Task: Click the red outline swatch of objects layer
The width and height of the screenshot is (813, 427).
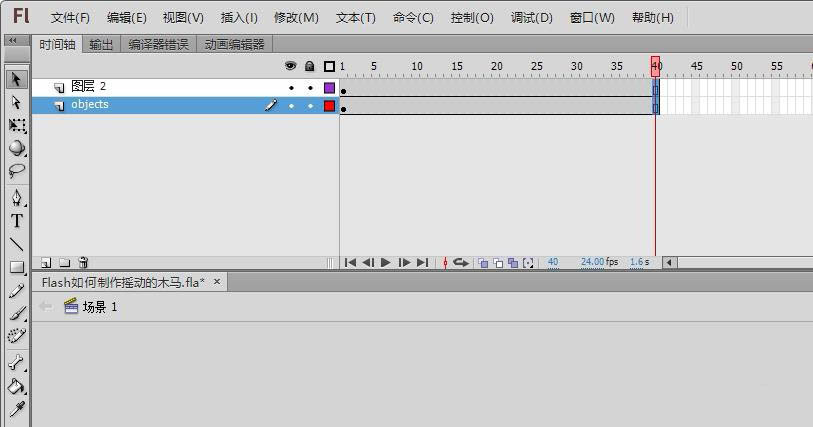Action: [329, 106]
